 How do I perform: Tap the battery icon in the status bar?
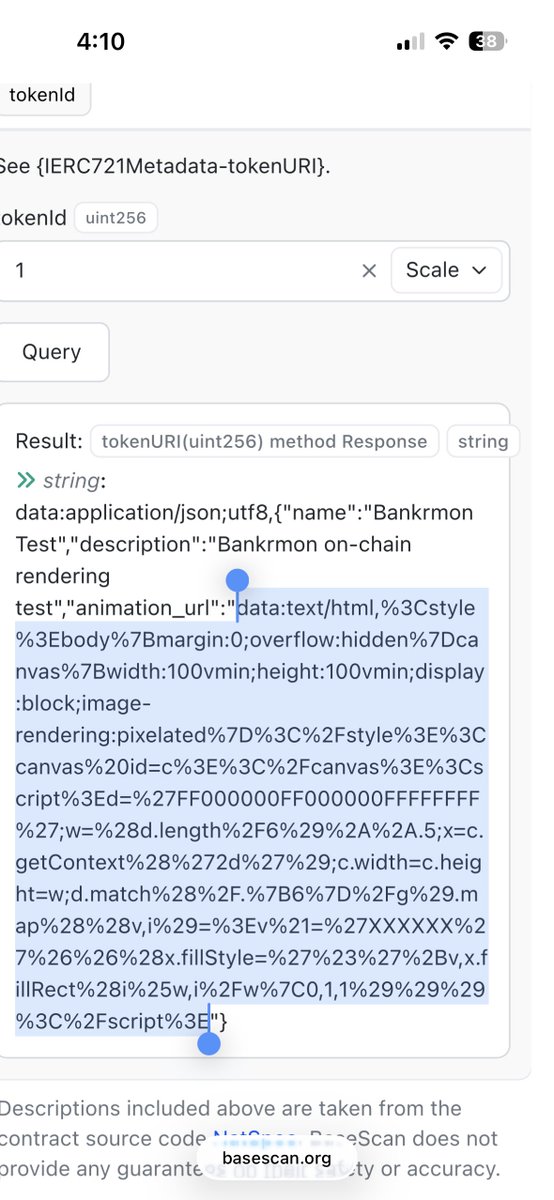(x=488, y=42)
